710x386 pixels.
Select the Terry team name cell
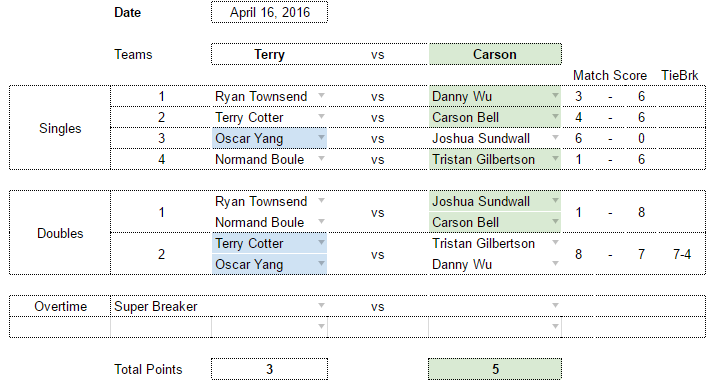(269, 54)
